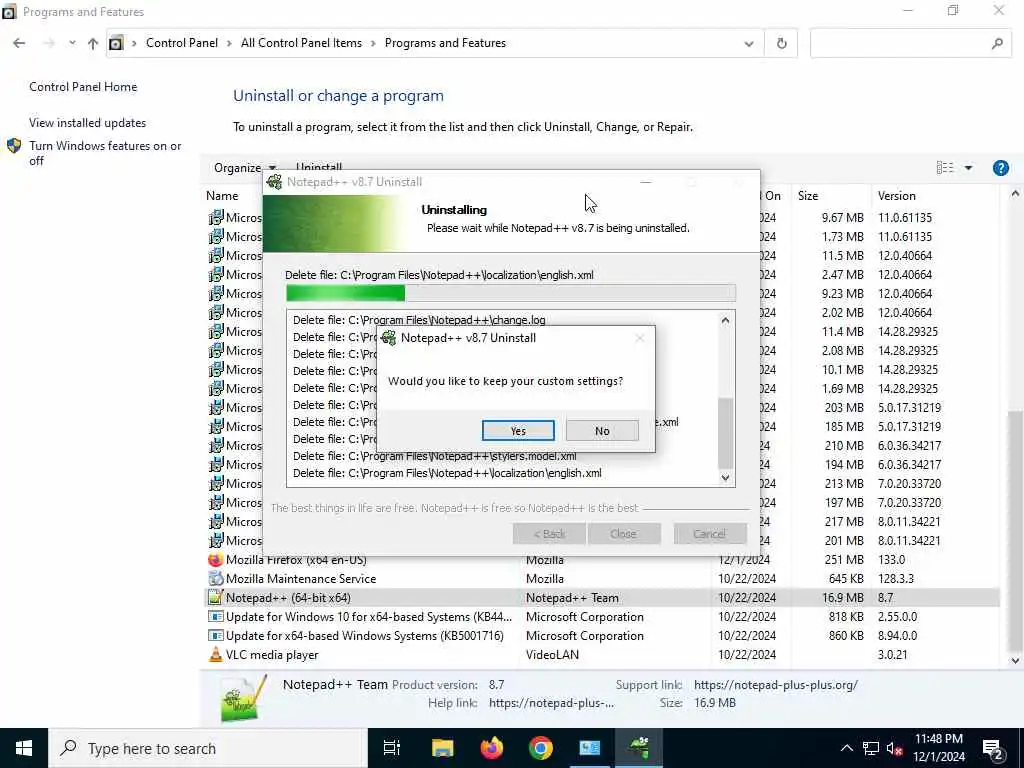Go up one level in navigation
Viewport: 1024px width, 768px height.
click(x=93, y=43)
